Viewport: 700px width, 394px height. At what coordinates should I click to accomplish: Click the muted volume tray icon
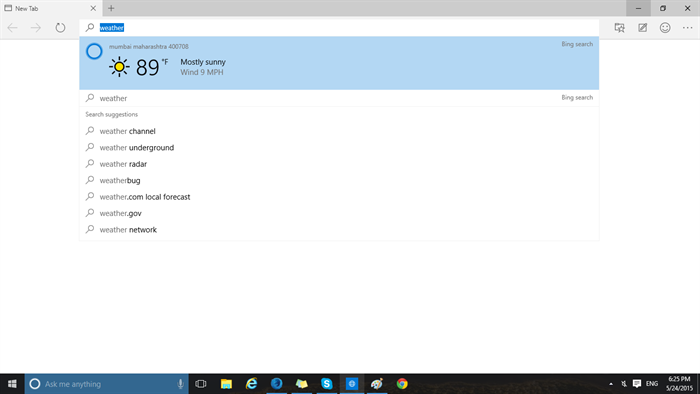[x=624, y=384]
